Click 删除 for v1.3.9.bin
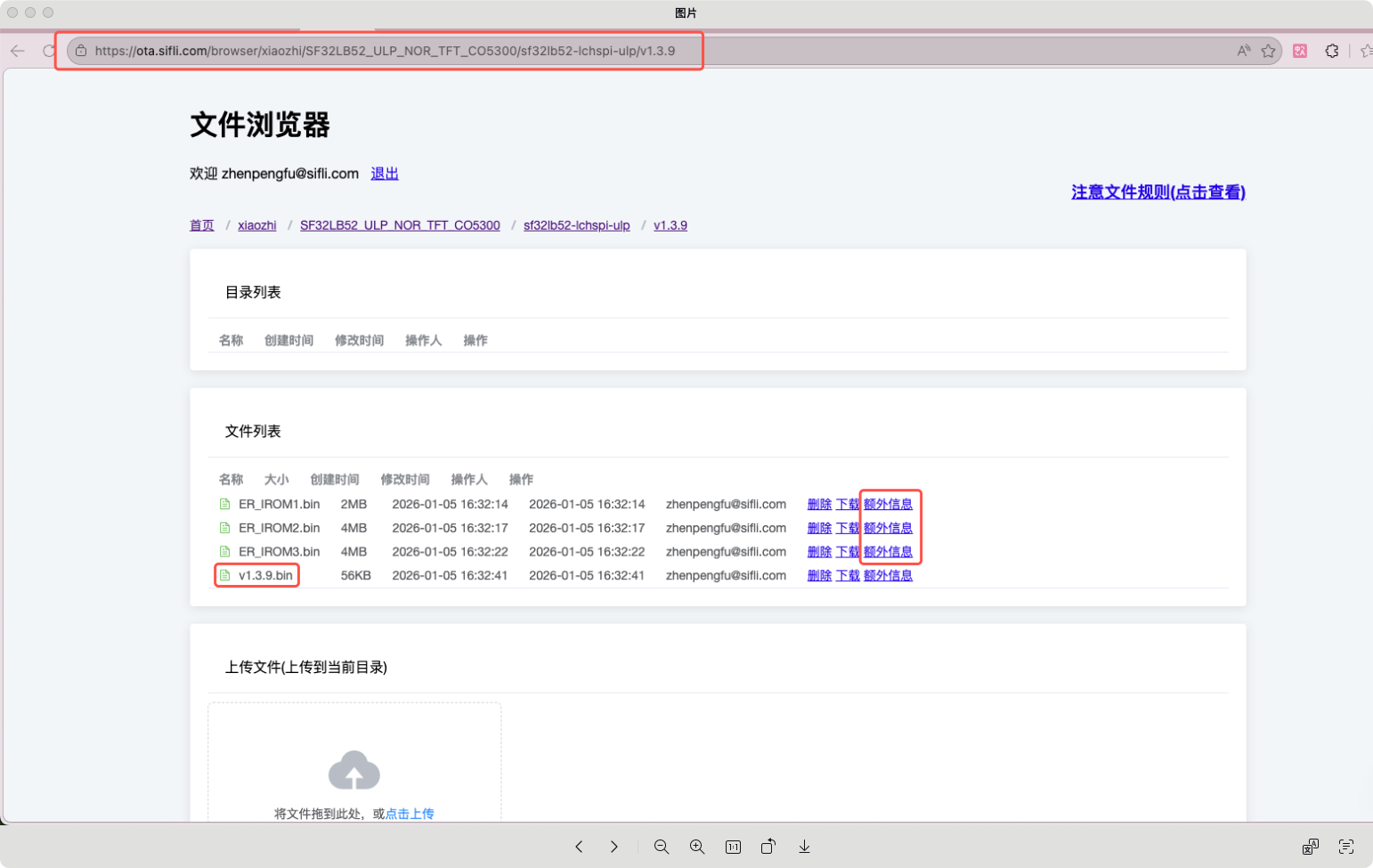The image size is (1373, 868). tap(819, 575)
